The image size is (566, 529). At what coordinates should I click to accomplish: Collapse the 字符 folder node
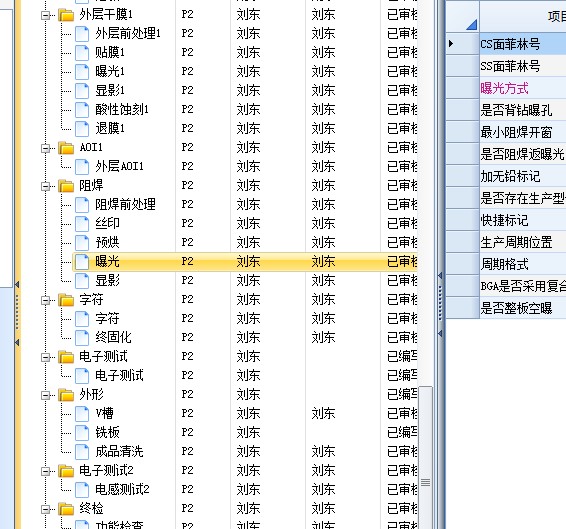[x=45, y=300]
